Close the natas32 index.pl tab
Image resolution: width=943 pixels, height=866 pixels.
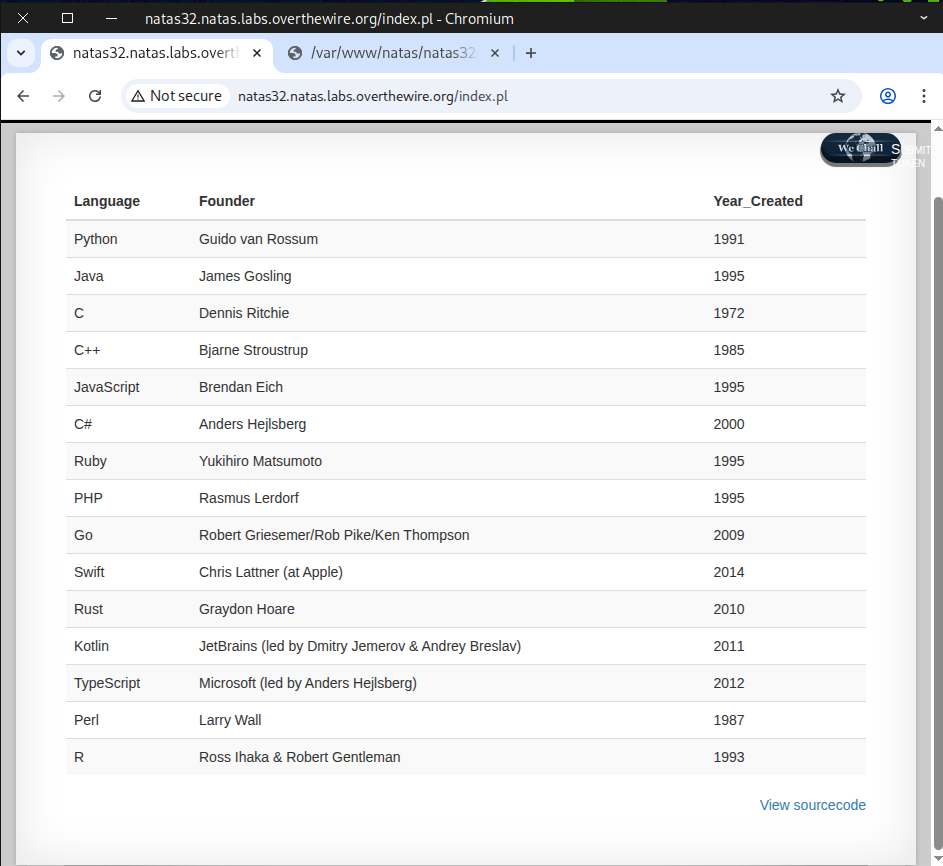(x=258, y=53)
